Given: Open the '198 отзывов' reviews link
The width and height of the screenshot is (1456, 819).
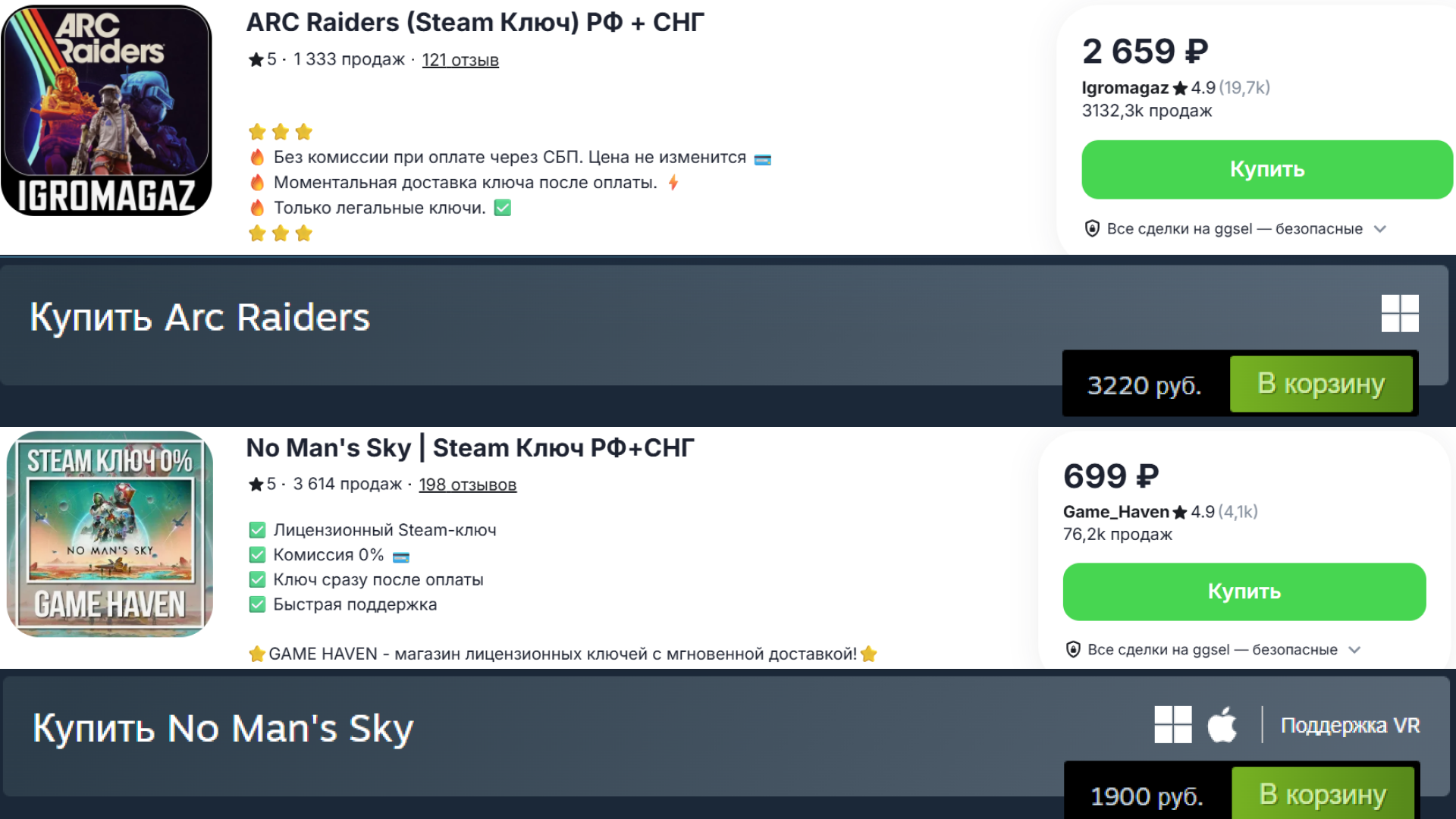Looking at the screenshot, I should (x=467, y=485).
